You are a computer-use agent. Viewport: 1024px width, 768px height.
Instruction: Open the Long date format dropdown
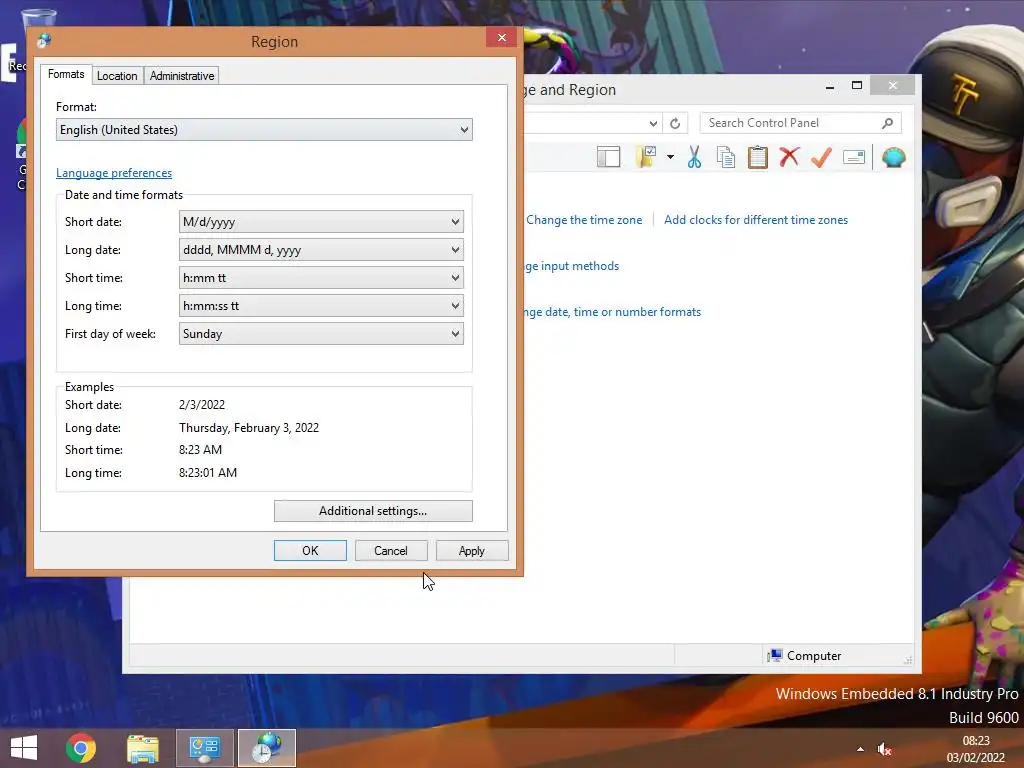[321, 249]
